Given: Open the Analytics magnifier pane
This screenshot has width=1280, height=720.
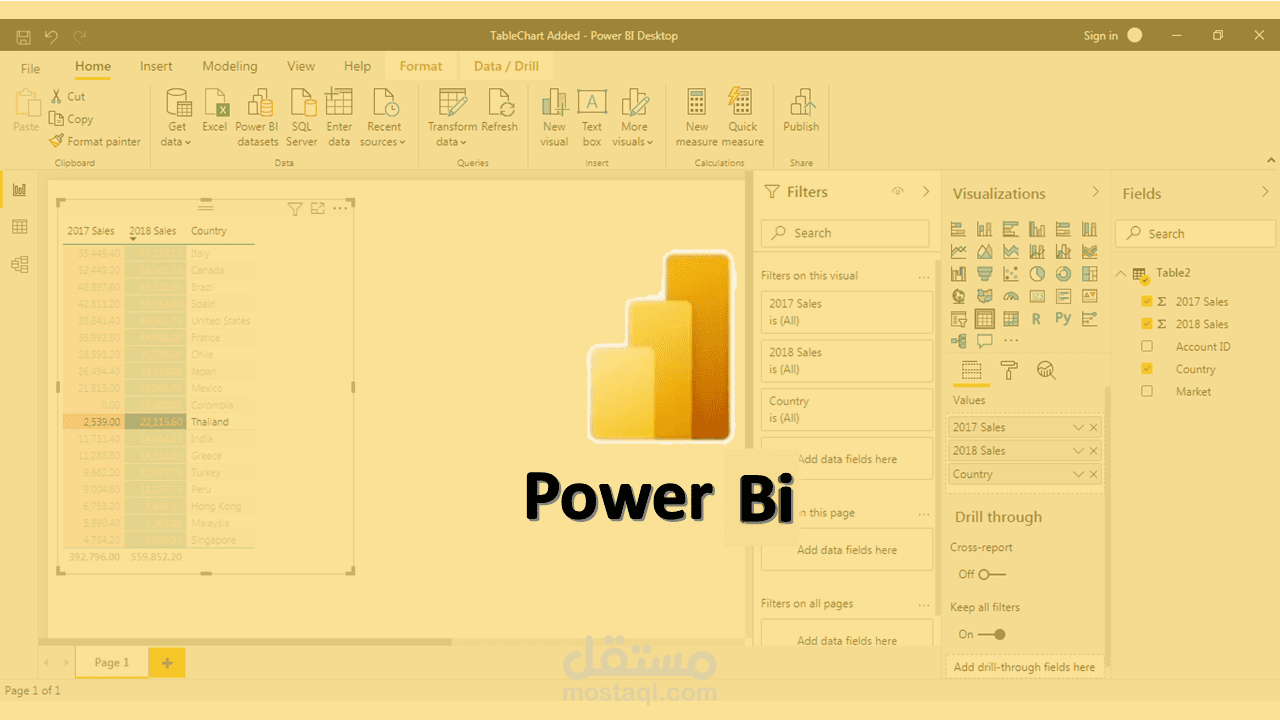Looking at the screenshot, I should pos(1046,369).
